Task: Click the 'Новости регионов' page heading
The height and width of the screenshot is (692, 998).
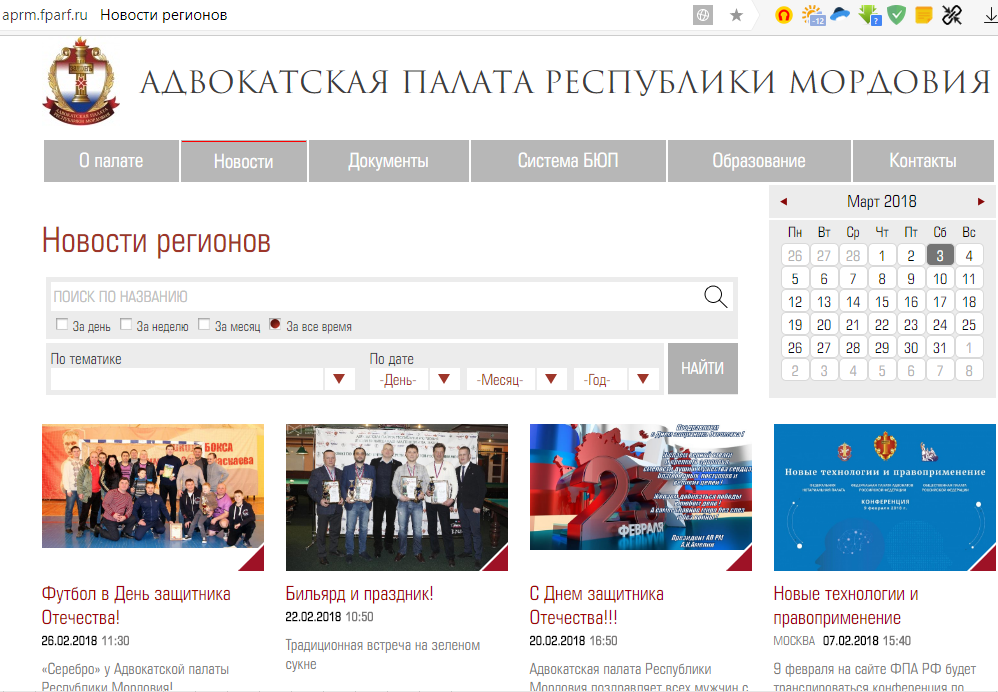Action: [156, 241]
